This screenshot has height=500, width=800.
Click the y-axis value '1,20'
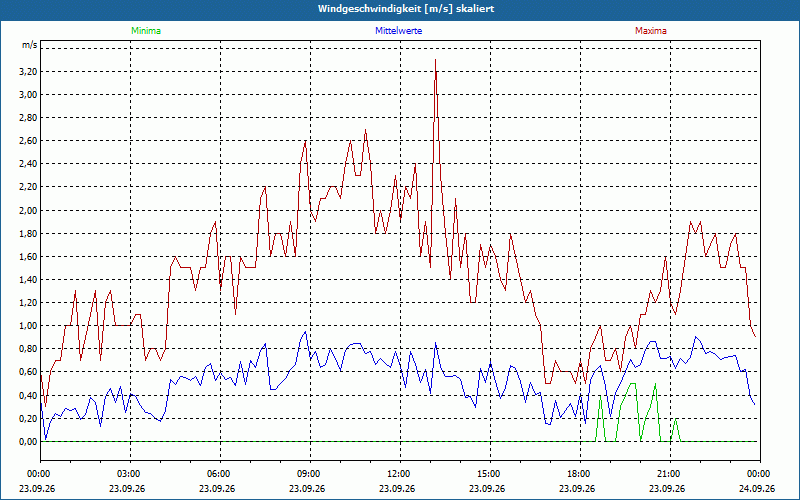(28, 303)
